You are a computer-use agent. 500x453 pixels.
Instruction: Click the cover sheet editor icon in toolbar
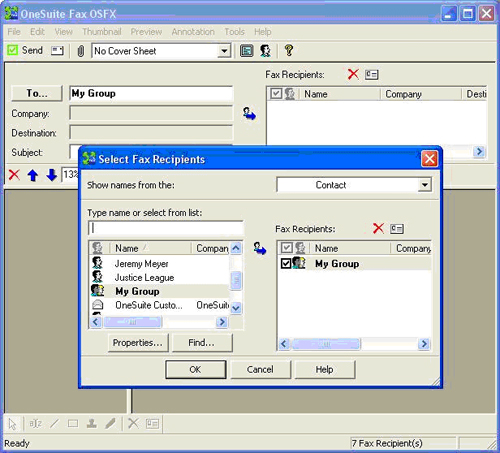tap(247, 51)
